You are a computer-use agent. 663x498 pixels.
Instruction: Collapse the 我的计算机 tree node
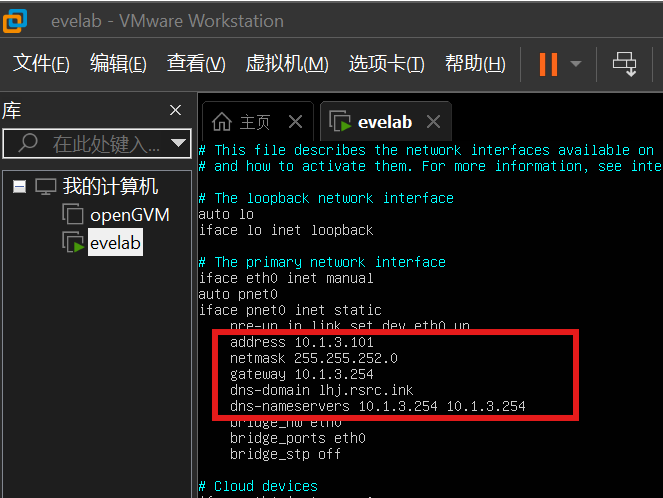20,187
